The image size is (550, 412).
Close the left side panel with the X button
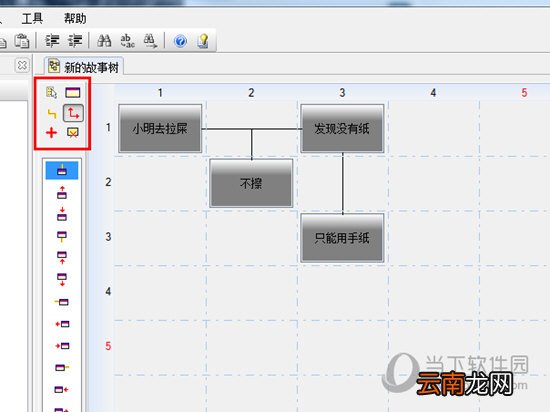(22, 65)
